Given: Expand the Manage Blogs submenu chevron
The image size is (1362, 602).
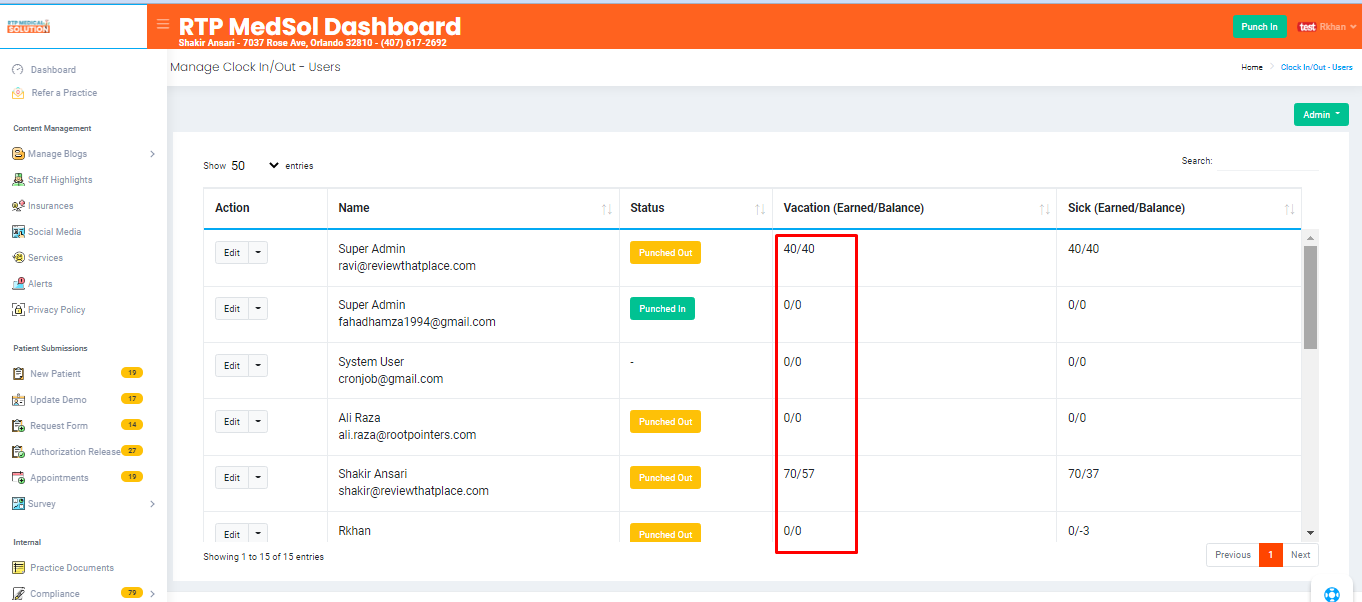Looking at the screenshot, I should point(152,154).
